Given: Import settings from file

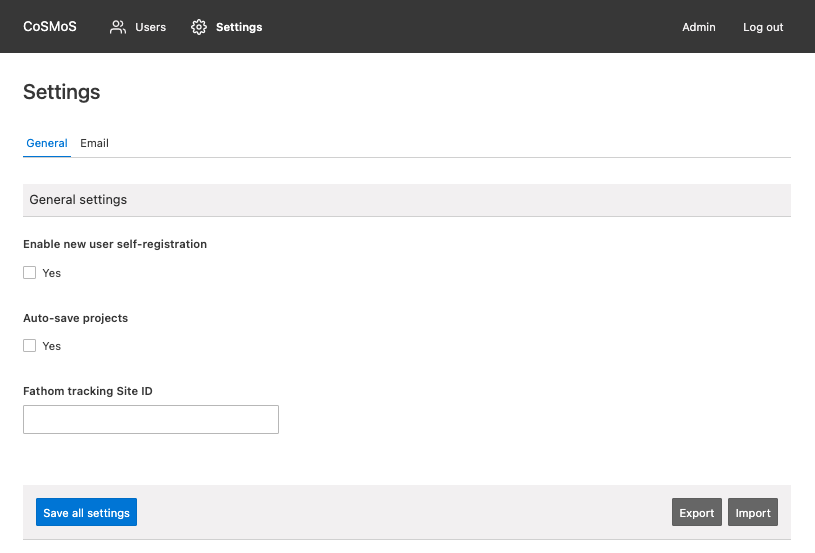Looking at the screenshot, I should click(753, 512).
